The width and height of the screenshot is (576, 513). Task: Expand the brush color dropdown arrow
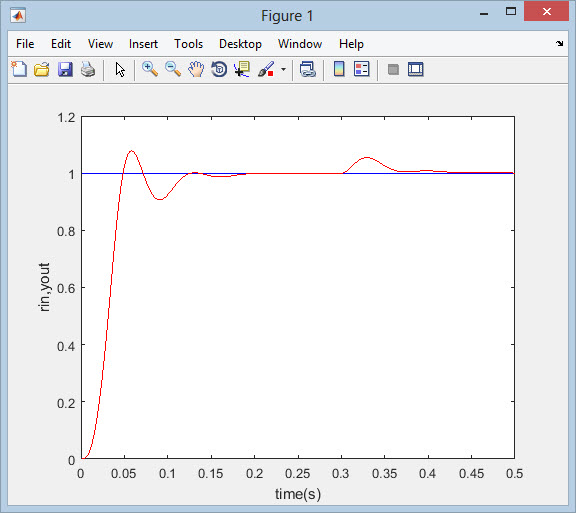(283, 69)
